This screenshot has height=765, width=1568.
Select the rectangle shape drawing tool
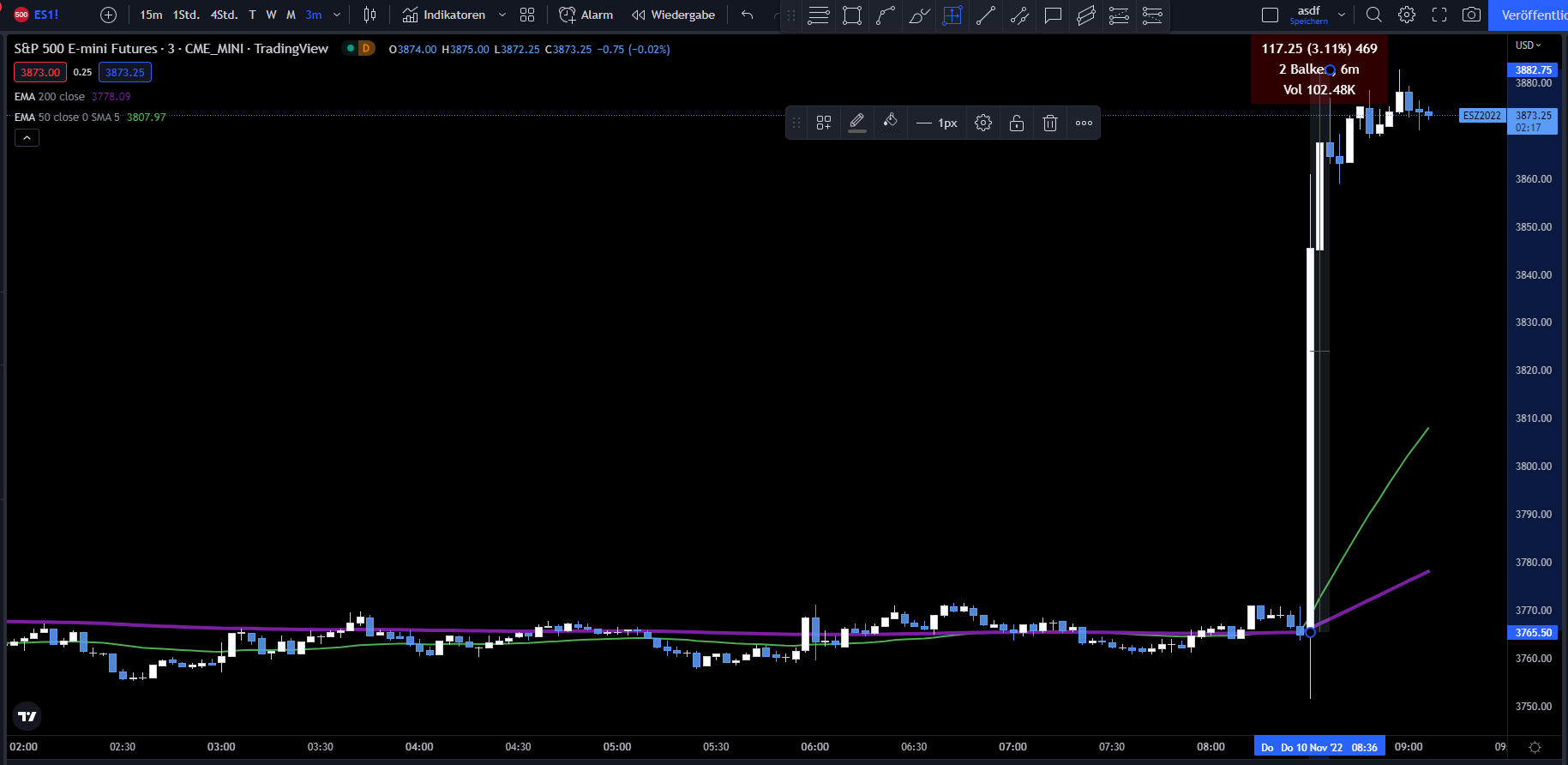pyautogui.click(x=852, y=15)
